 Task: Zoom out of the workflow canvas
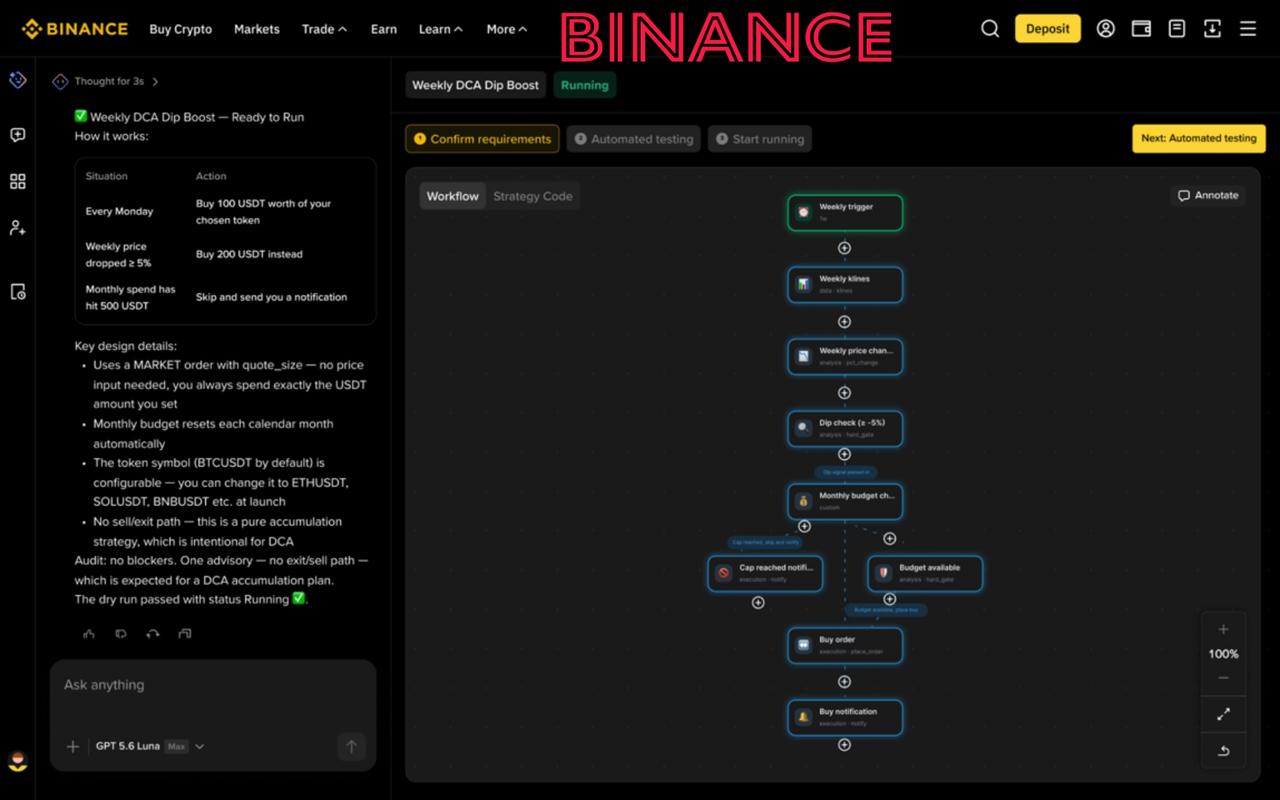(1223, 678)
